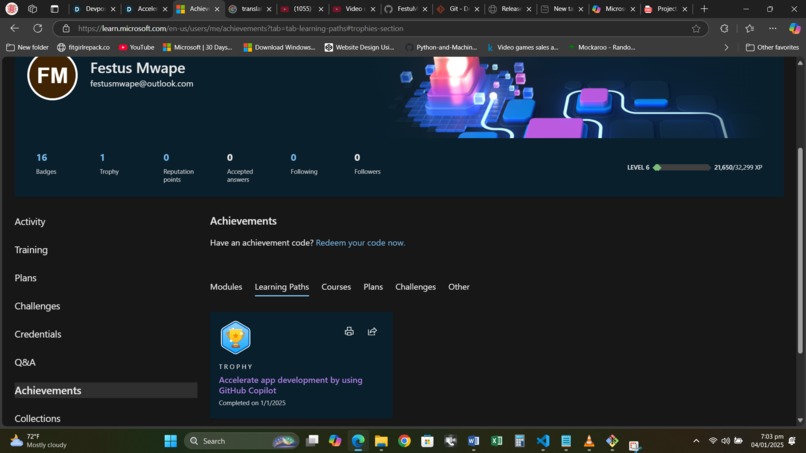Open the Favorites hub icon
The width and height of the screenshot is (806, 453).
pyautogui.click(x=749, y=28)
